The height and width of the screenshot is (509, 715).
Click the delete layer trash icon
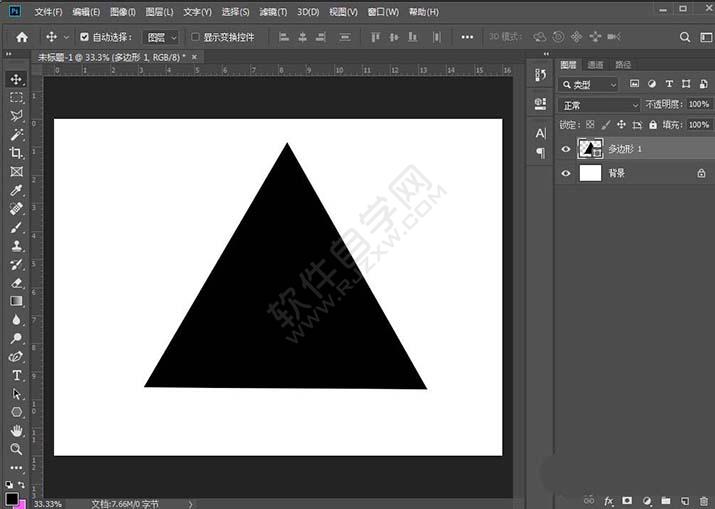point(704,501)
